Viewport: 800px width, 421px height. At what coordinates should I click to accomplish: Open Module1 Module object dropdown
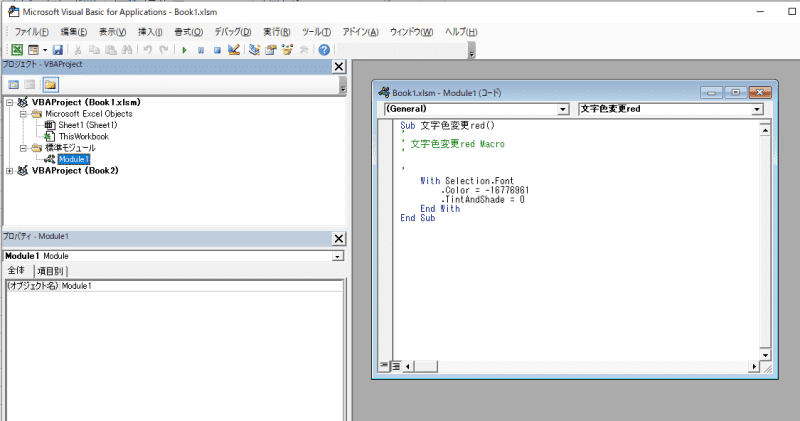tap(338, 256)
